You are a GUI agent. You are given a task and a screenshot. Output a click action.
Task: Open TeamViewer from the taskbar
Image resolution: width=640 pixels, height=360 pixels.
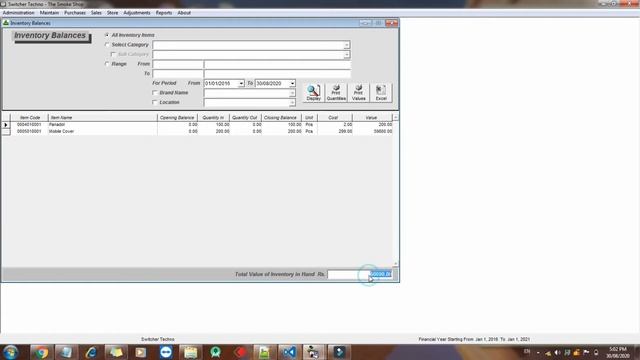(166, 352)
